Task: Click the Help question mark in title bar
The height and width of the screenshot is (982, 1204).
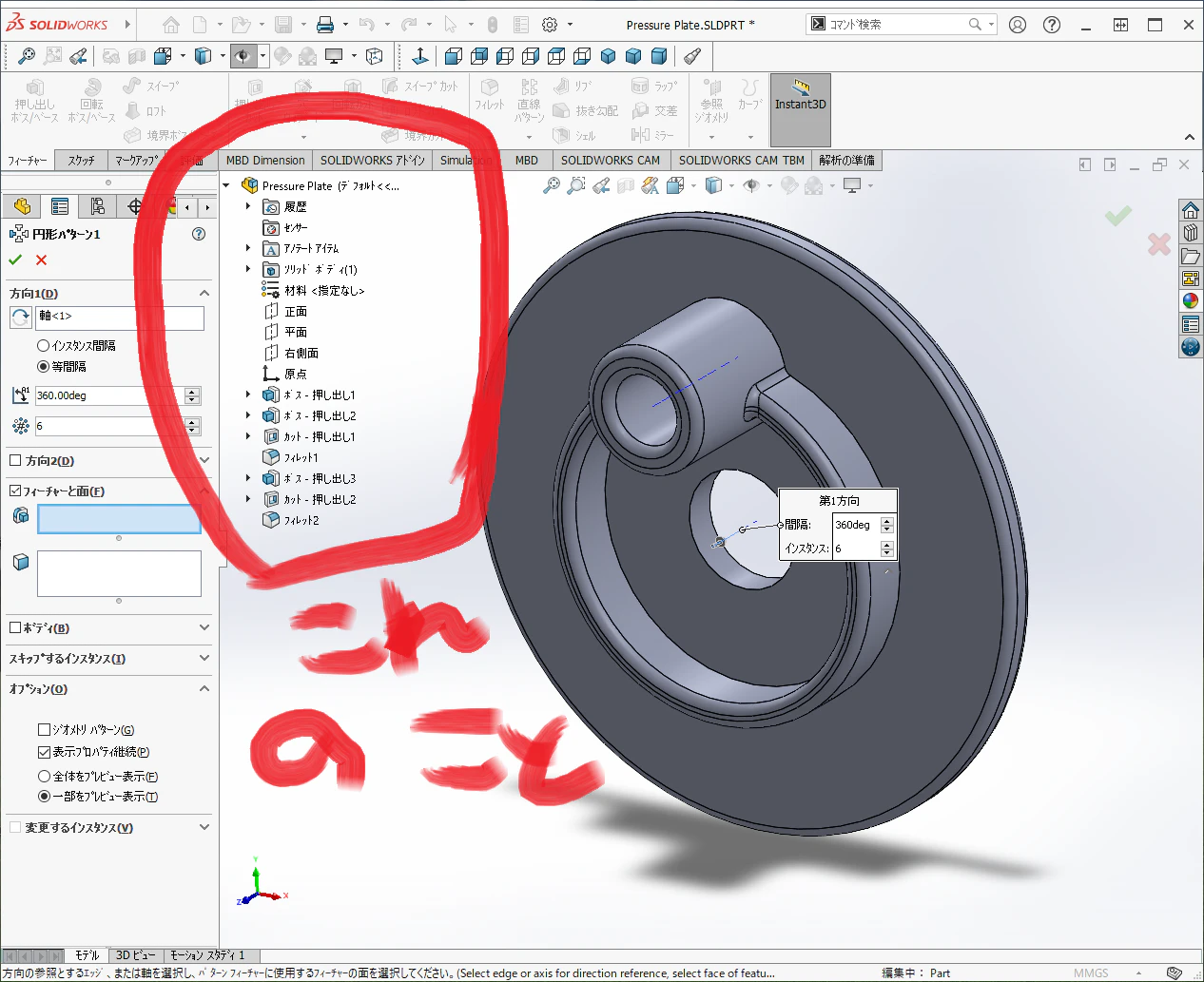Action: click(x=1052, y=25)
